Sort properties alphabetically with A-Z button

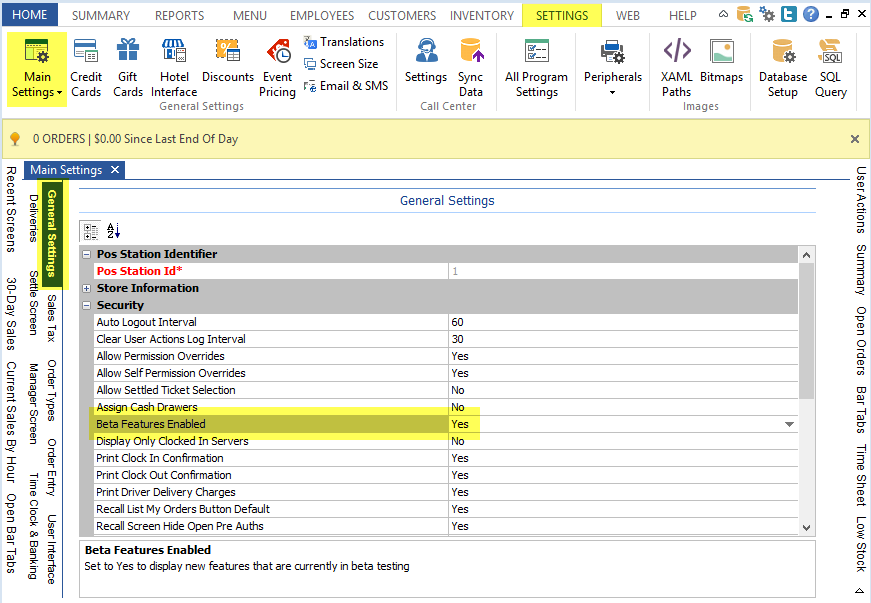[x=113, y=230]
